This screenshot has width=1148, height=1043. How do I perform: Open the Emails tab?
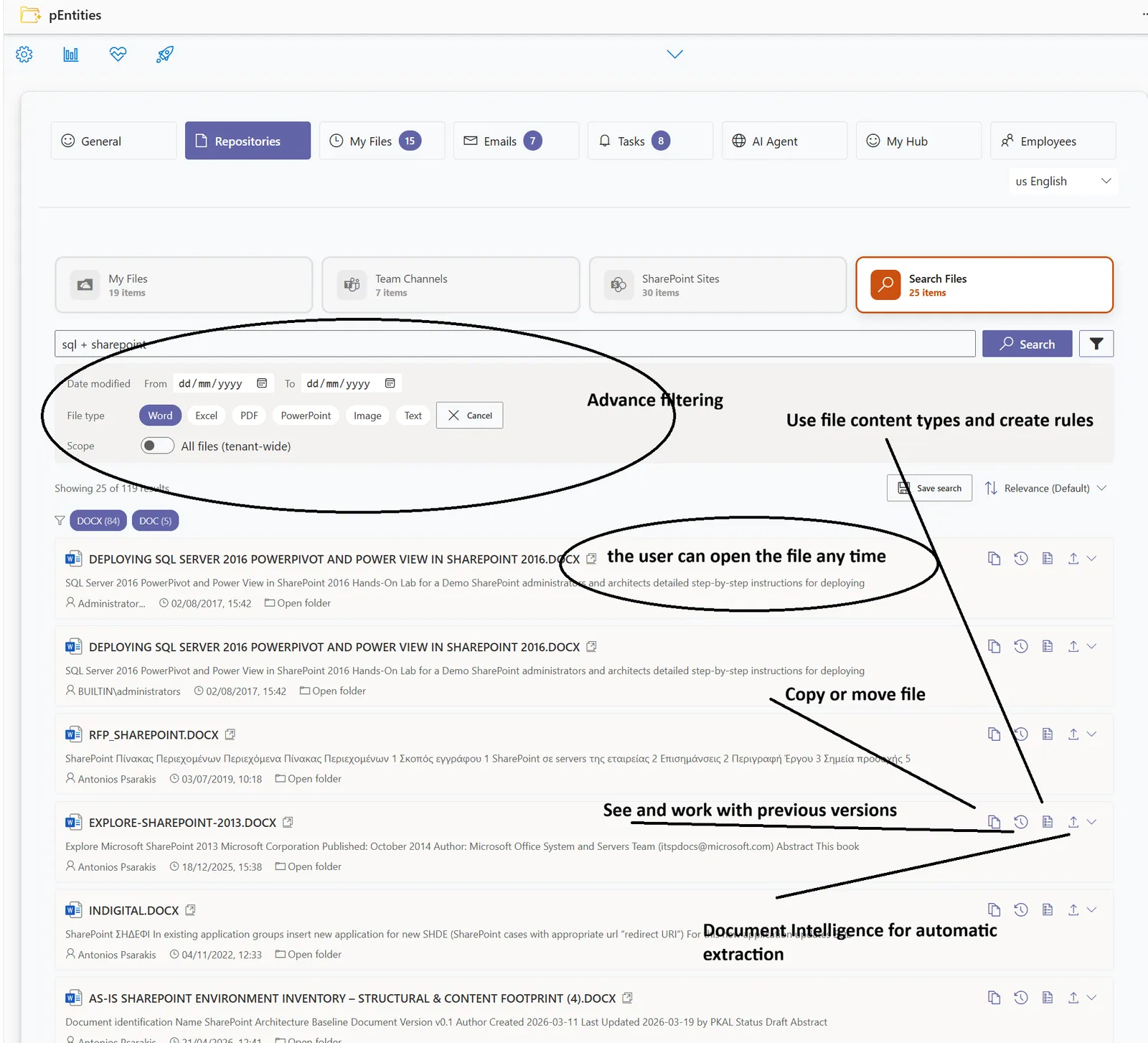coord(516,141)
